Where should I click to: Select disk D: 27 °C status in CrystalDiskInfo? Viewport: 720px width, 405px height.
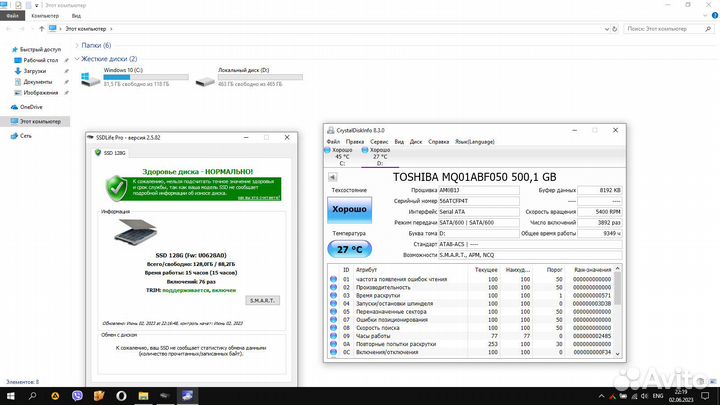pos(378,157)
